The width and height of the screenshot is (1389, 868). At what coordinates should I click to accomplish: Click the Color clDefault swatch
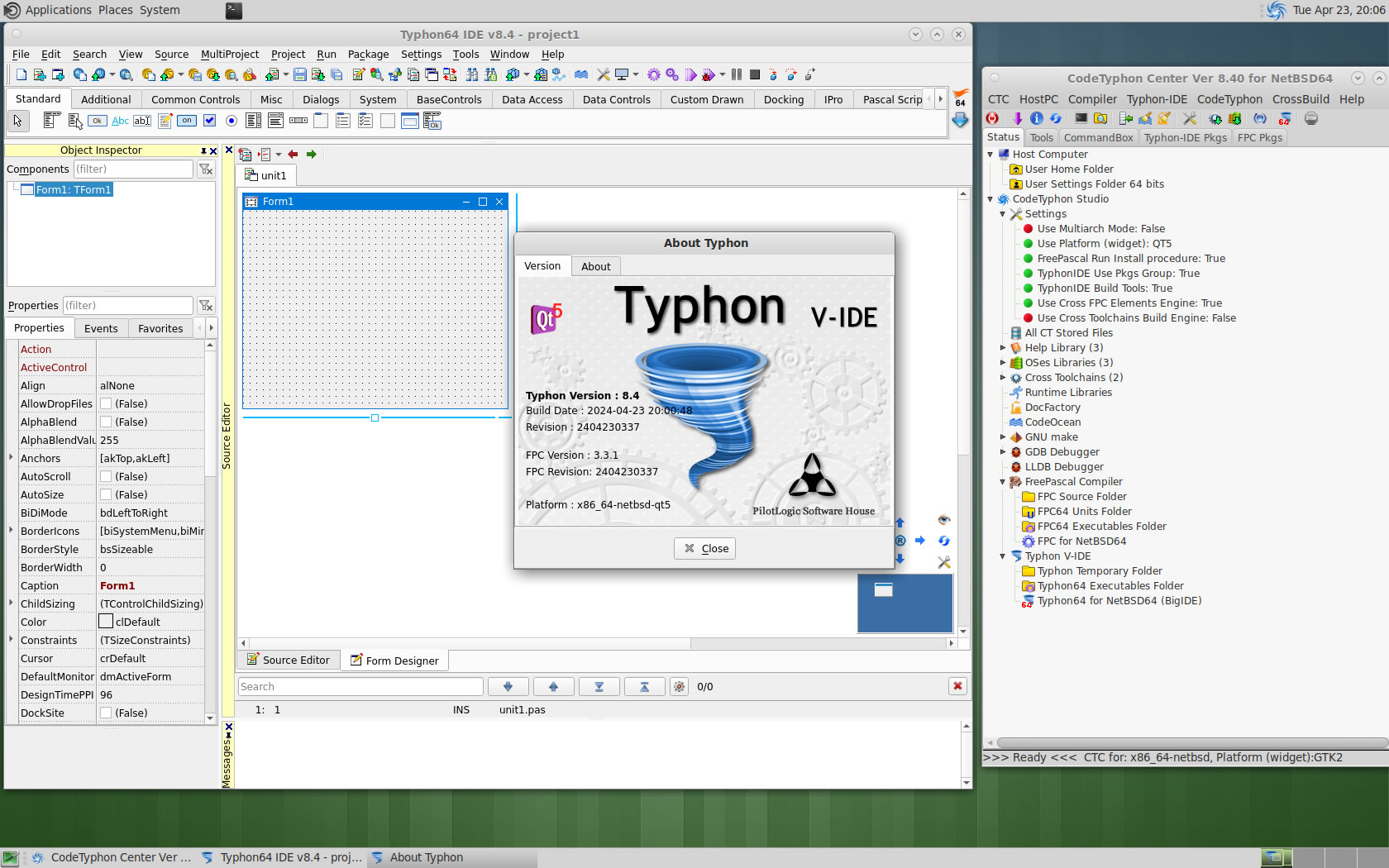[x=106, y=622]
